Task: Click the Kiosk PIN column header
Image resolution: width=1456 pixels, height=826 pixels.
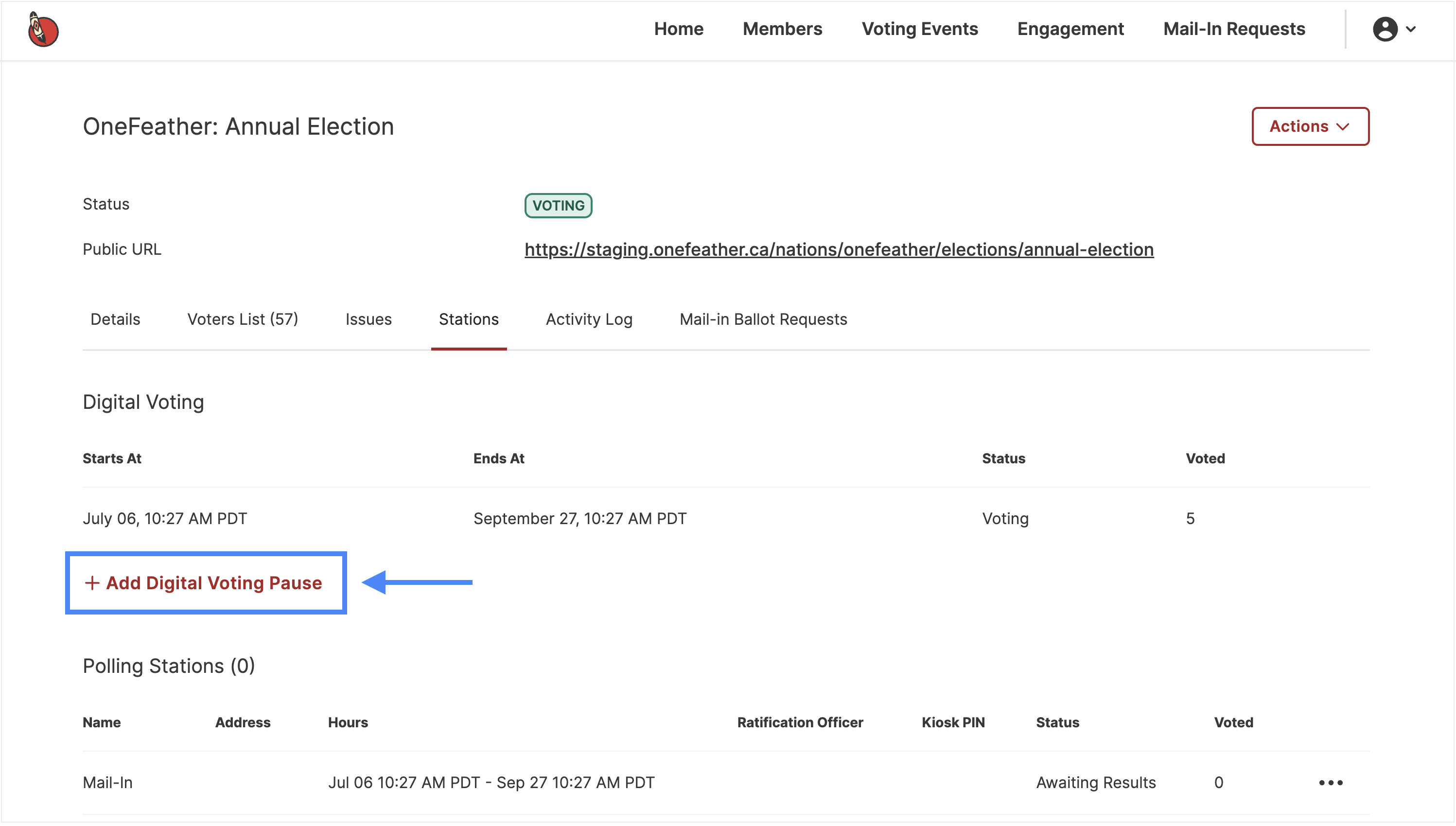Action: tap(953, 722)
